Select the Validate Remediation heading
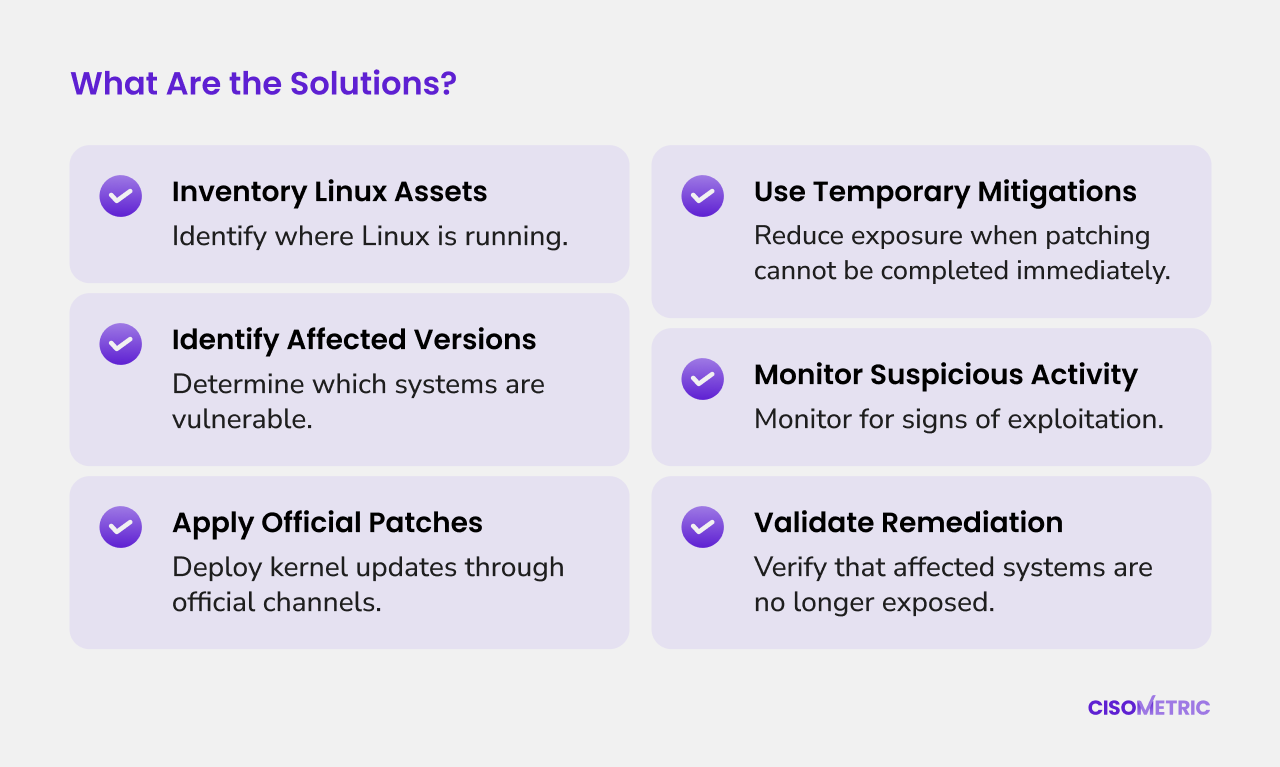Image resolution: width=1280 pixels, height=767 pixels. [908, 523]
